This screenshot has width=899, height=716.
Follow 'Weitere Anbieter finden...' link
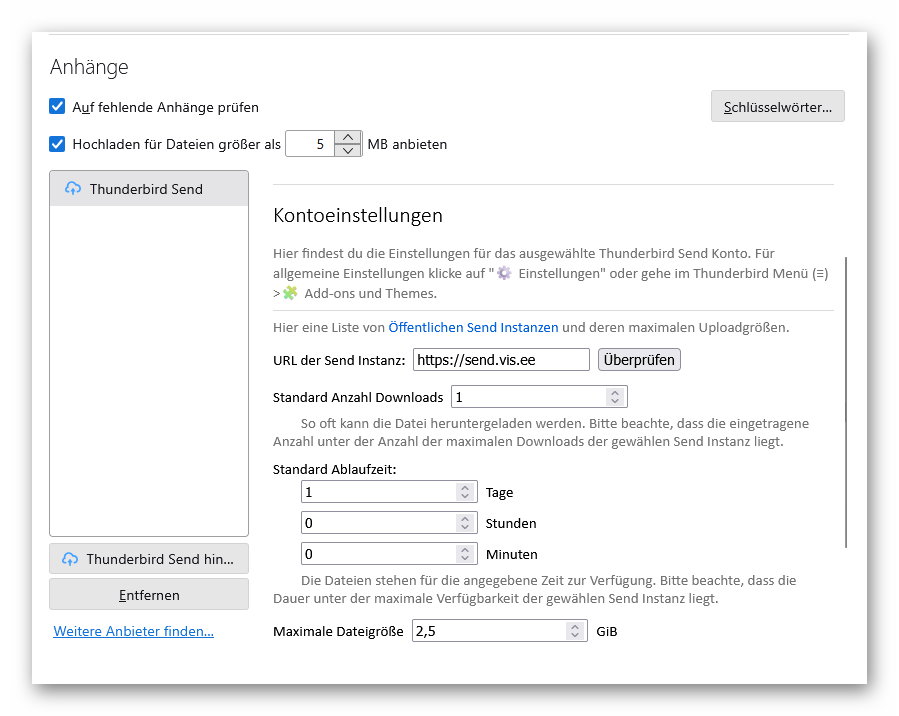[x=133, y=631]
